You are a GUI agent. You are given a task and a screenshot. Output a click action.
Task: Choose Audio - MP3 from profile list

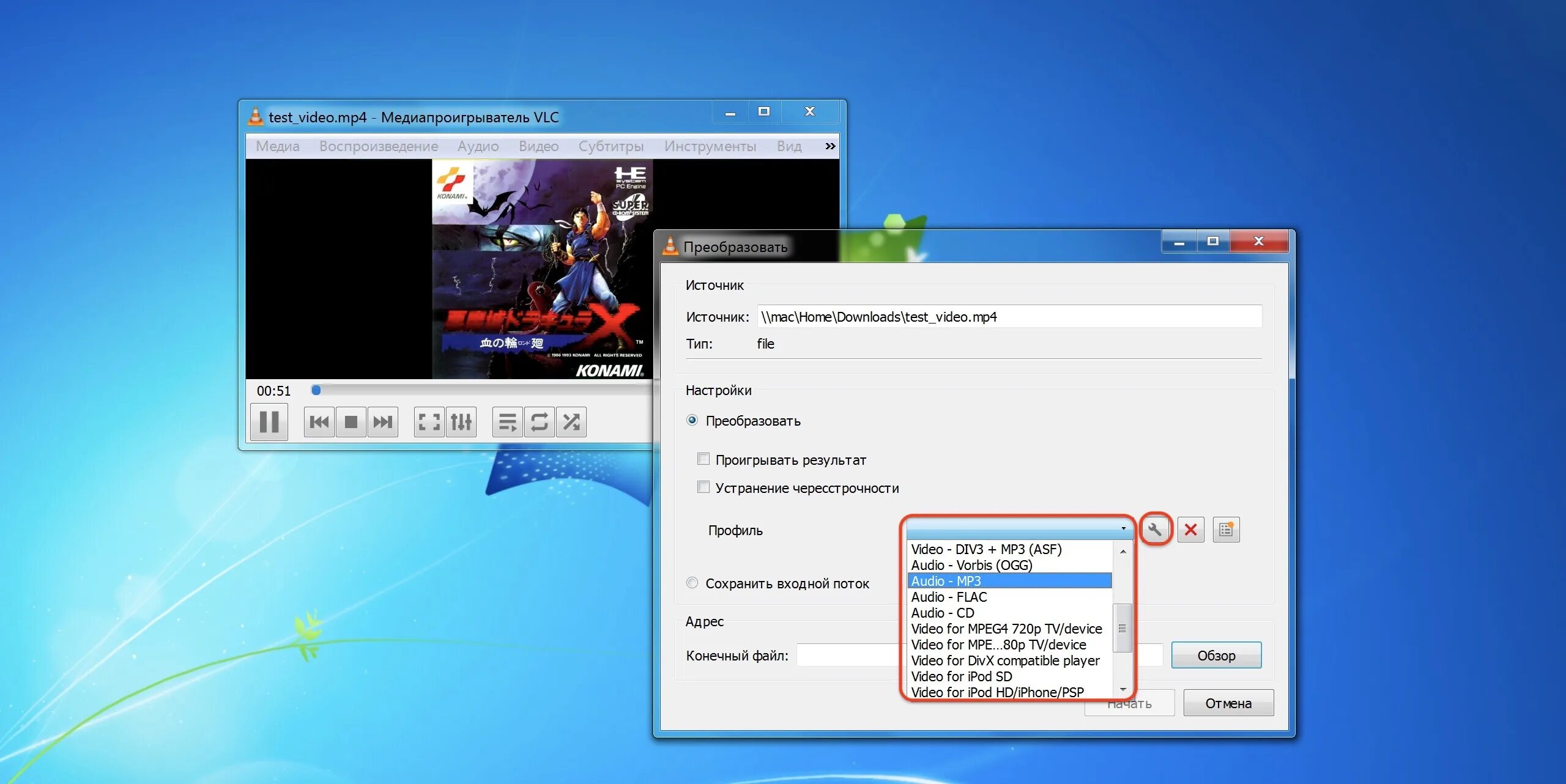click(x=1008, y=581)
